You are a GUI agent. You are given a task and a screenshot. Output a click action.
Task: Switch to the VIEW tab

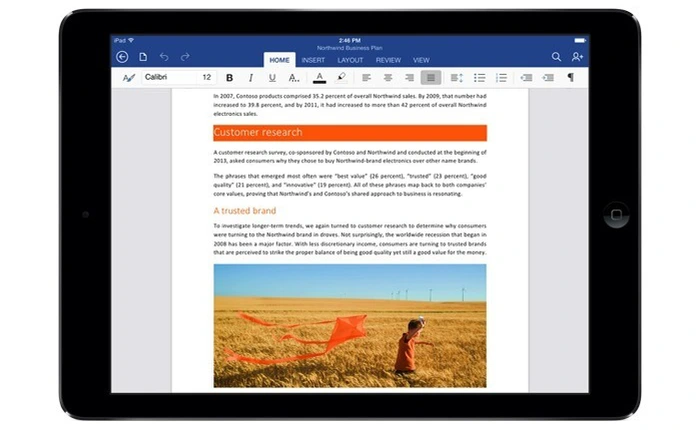[421, 60]
